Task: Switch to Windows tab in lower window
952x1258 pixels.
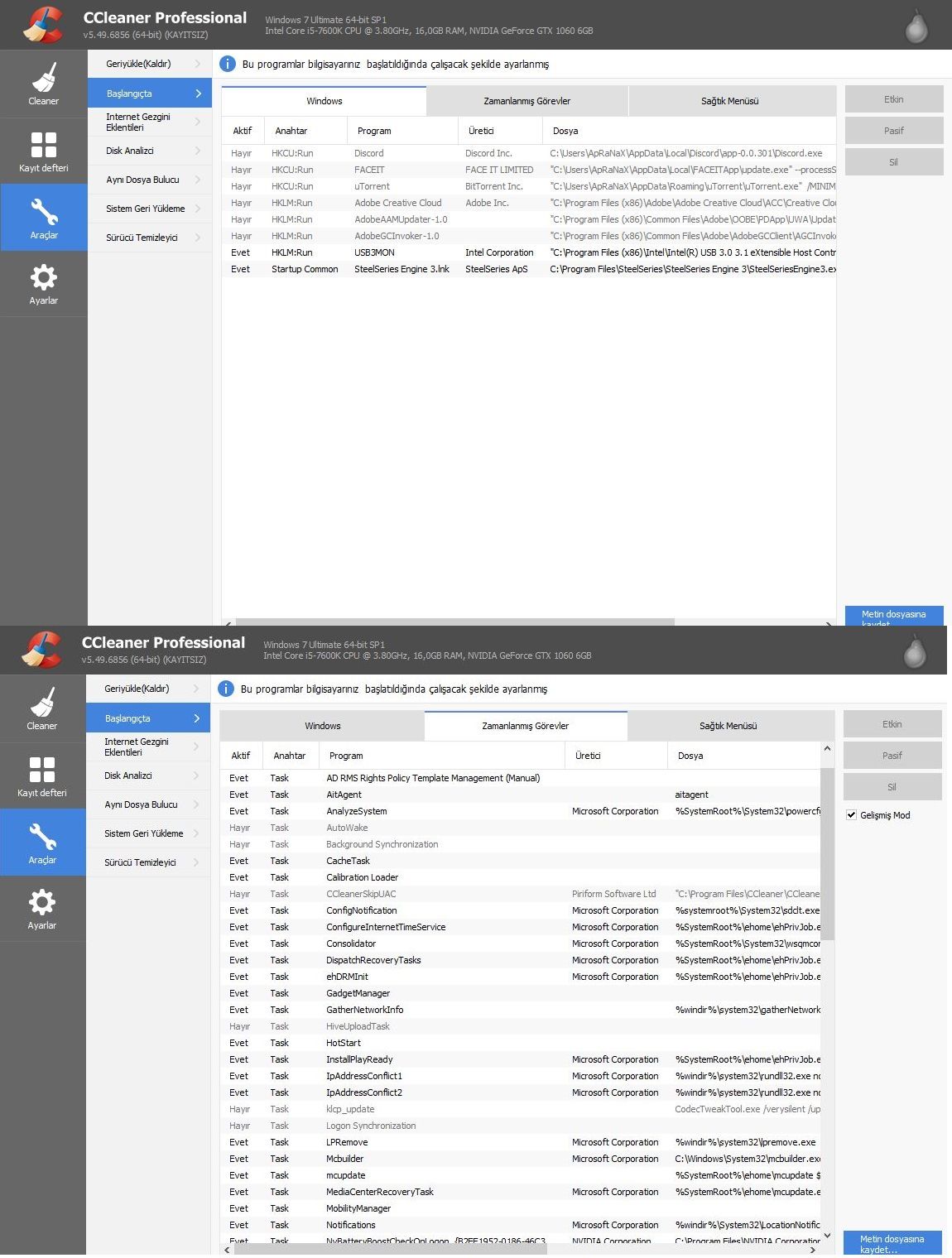Action: [x=323, y=726]
